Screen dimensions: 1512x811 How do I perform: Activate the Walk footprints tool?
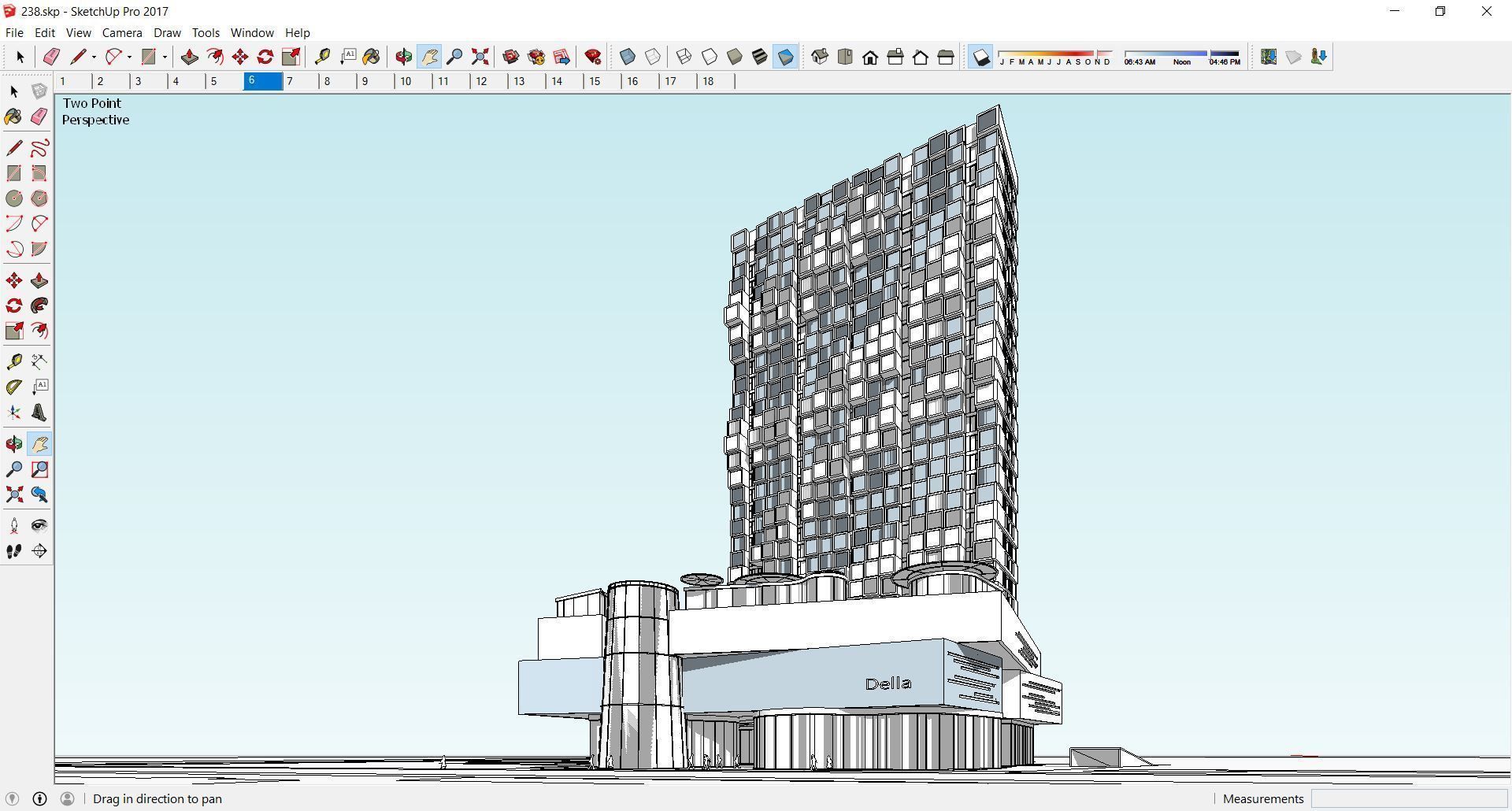coord(14,551)
